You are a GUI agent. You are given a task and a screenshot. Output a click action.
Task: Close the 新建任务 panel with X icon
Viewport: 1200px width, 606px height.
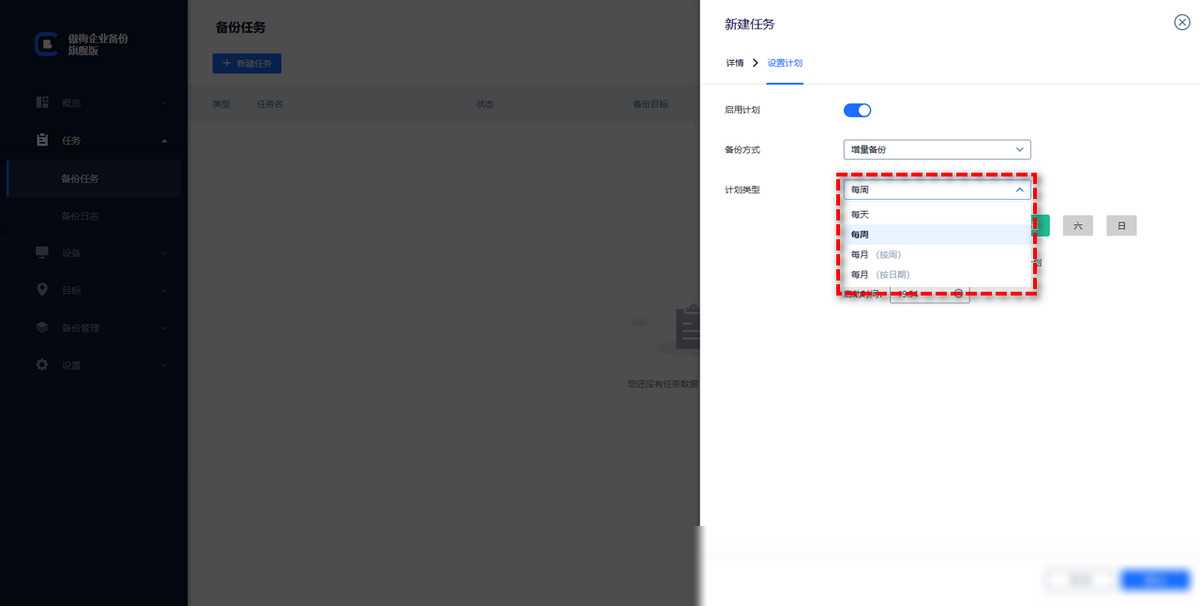pos(1182,22)
